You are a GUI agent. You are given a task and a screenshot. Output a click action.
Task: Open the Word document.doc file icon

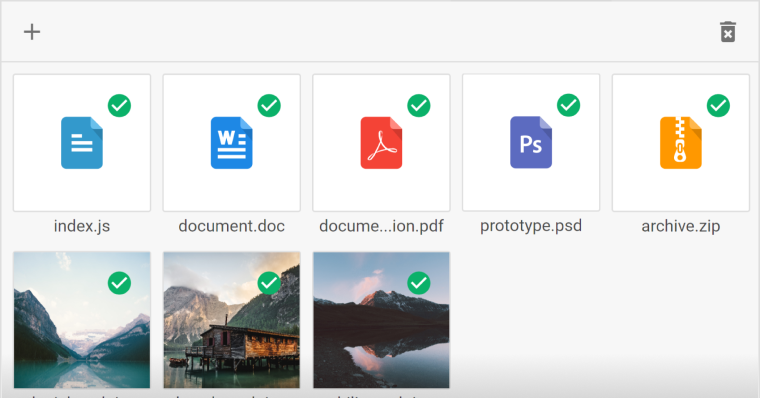point(232,143)
